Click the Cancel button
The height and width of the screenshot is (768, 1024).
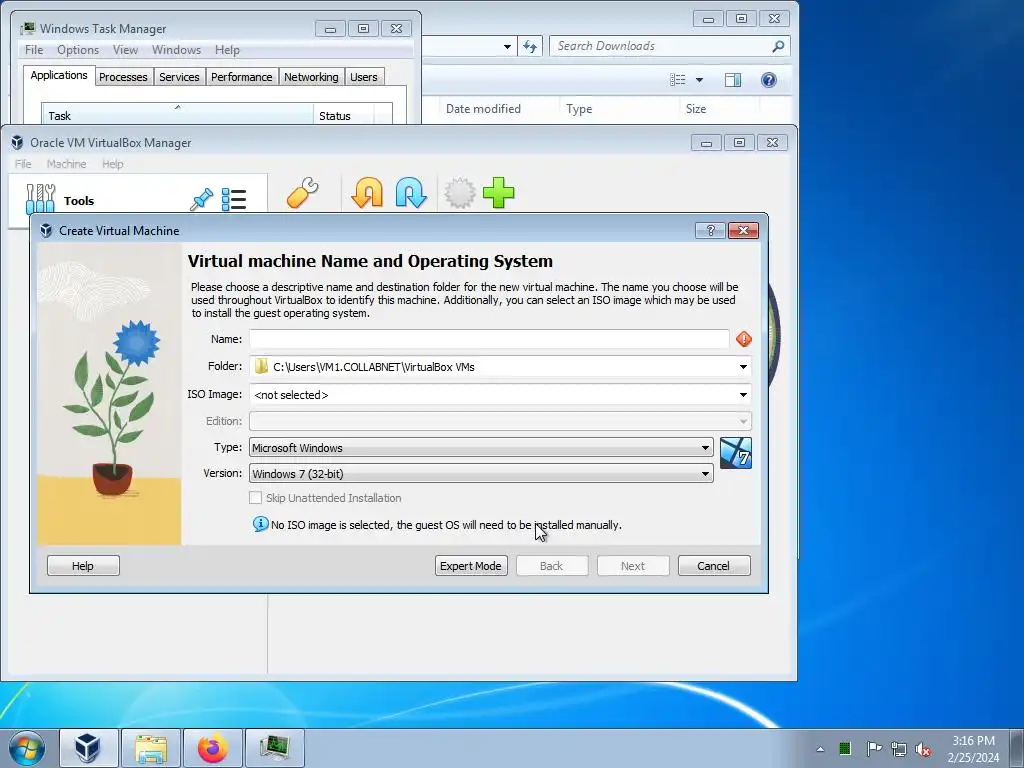click(714, 566)
